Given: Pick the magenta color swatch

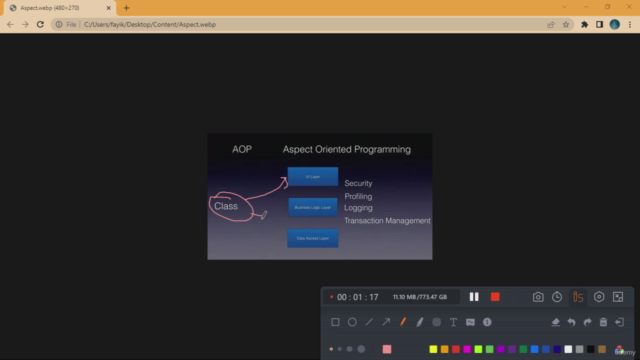Looking at the screenshot, I should click(x=467, y=349).
